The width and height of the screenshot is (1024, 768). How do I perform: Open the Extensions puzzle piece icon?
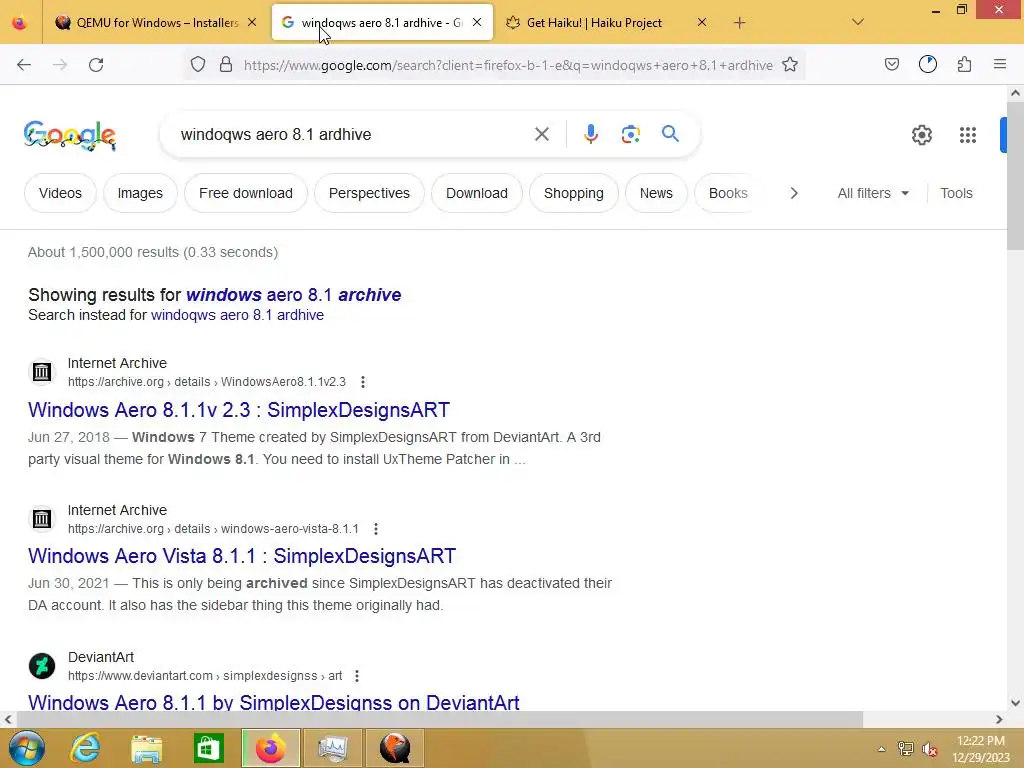coord(964,64)
